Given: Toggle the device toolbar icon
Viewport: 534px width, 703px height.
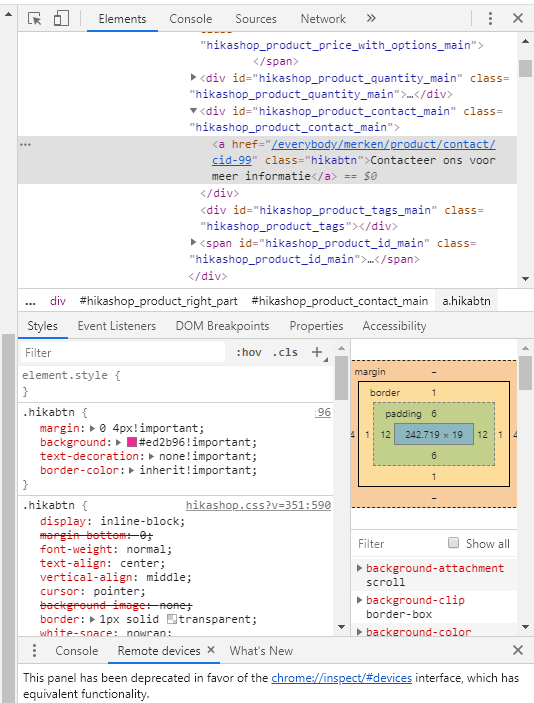Looking at the screenshot, I should [61, 19].
